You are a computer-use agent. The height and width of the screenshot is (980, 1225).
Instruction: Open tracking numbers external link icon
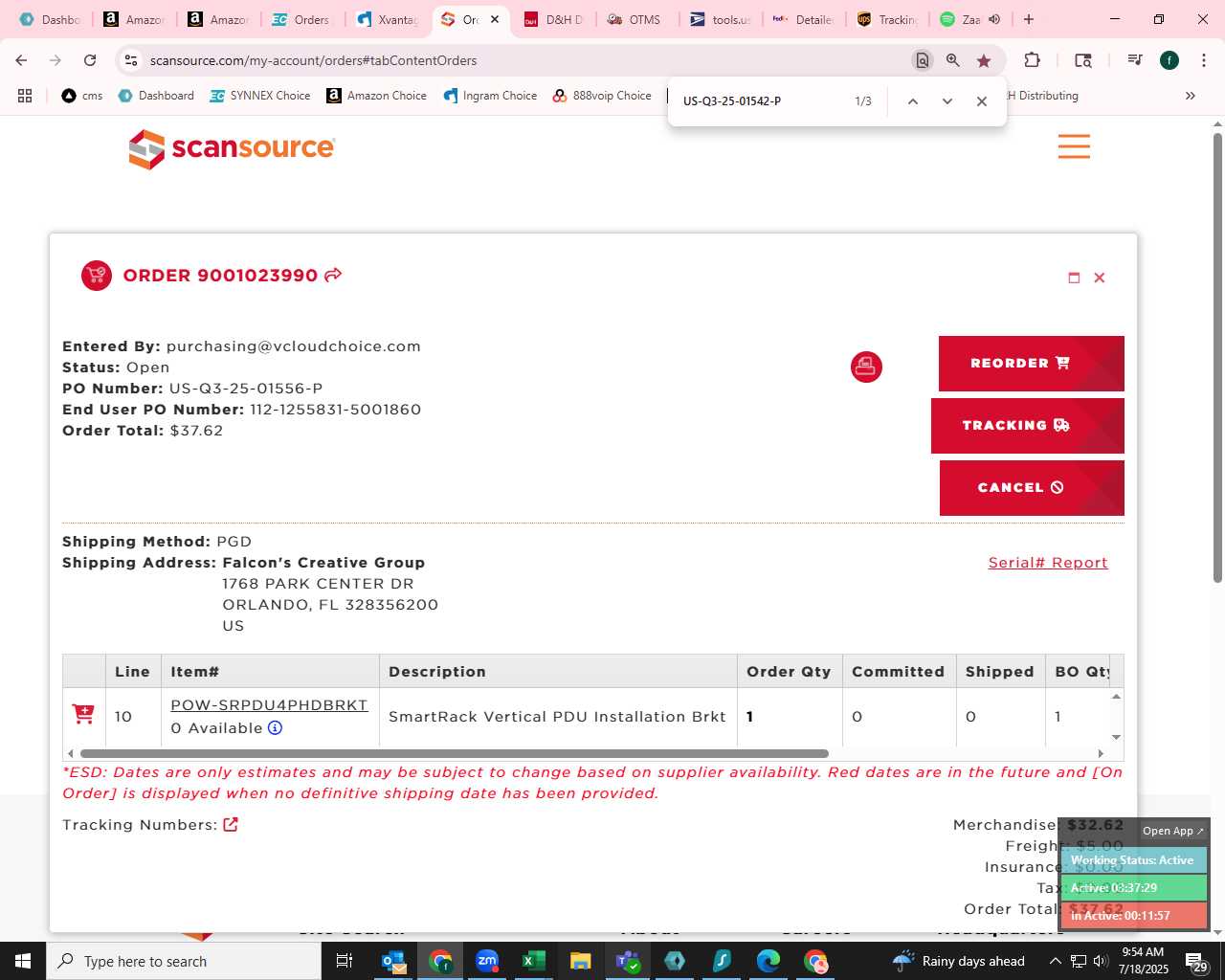pos(231,825)
